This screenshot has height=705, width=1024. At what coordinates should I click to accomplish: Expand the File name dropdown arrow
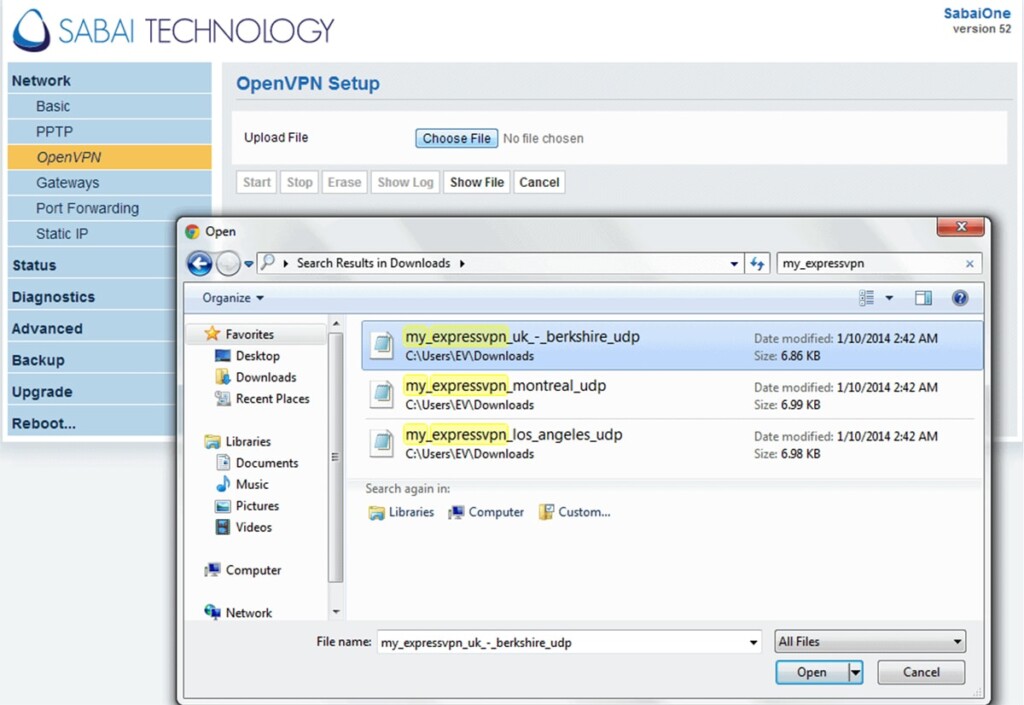click(754, 642)
